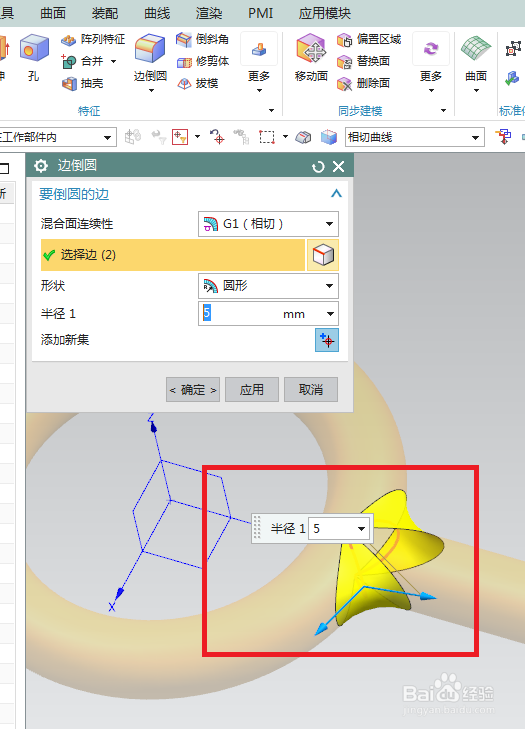Click the snap point crosshair icon
525x729 pixels.
[x=217, y=137]
